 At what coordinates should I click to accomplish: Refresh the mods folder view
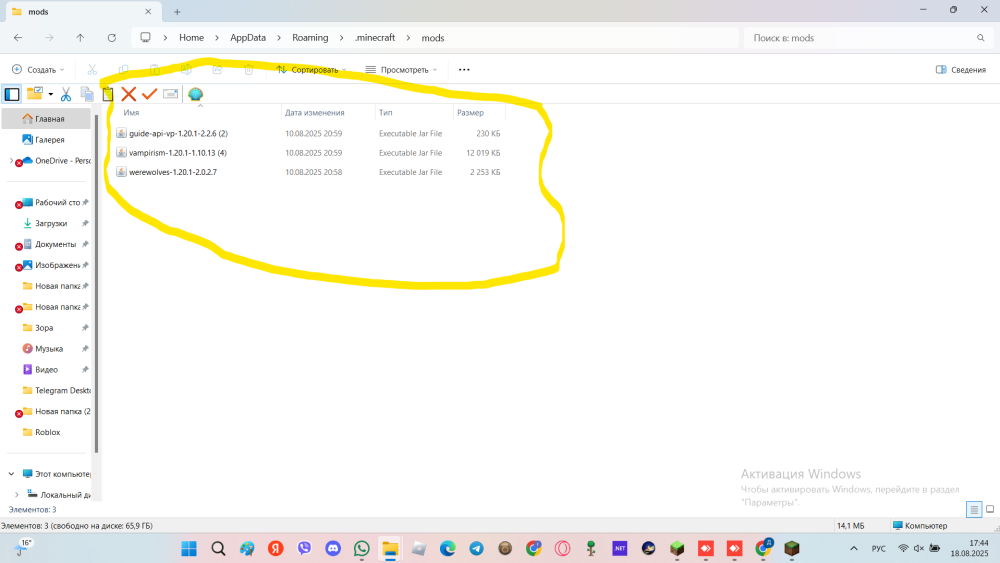coord(112,38)
